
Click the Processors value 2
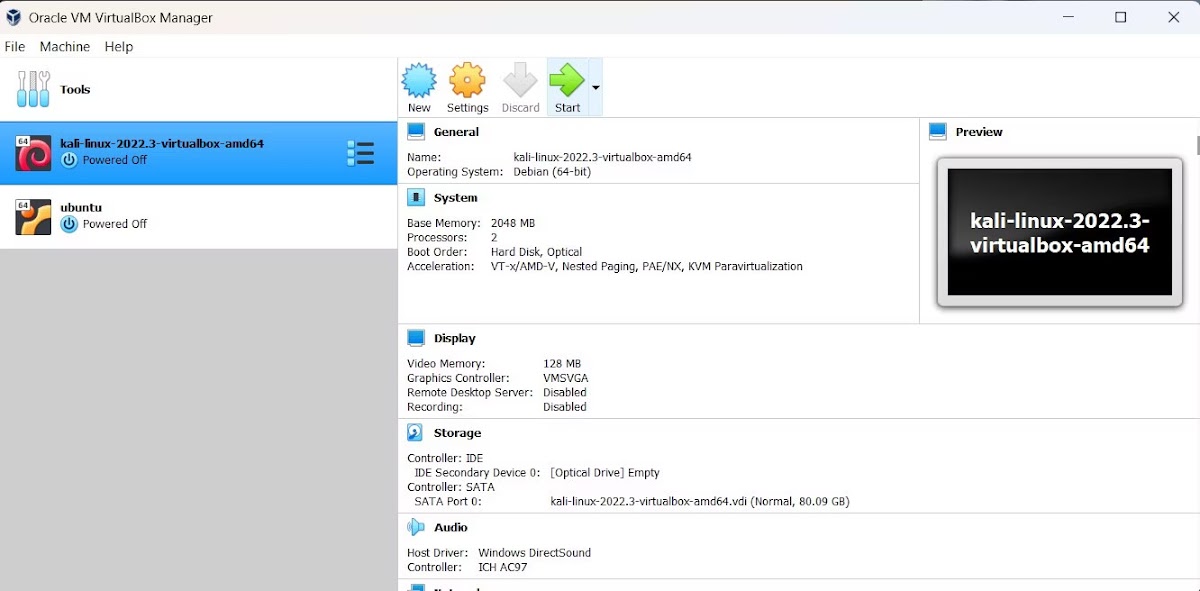(x=494, y=238)
